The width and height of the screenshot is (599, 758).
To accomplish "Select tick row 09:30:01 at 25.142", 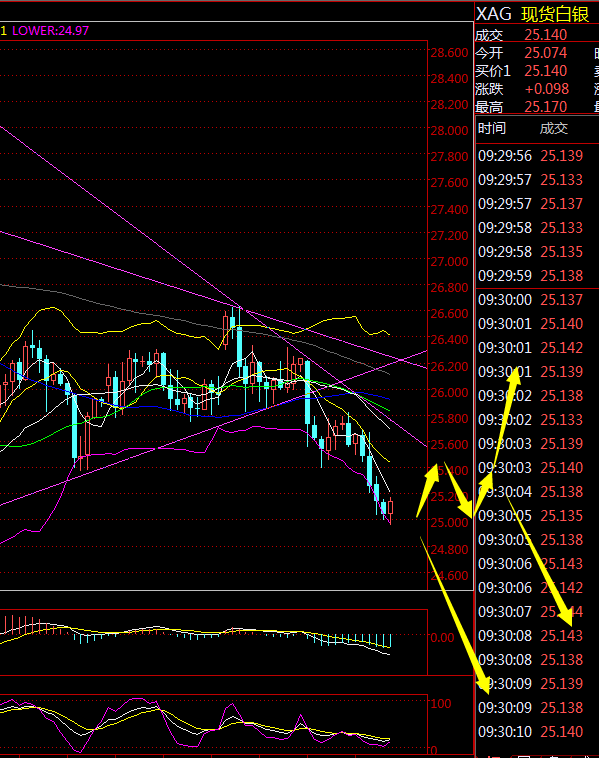I will click(x=530, y=348).
